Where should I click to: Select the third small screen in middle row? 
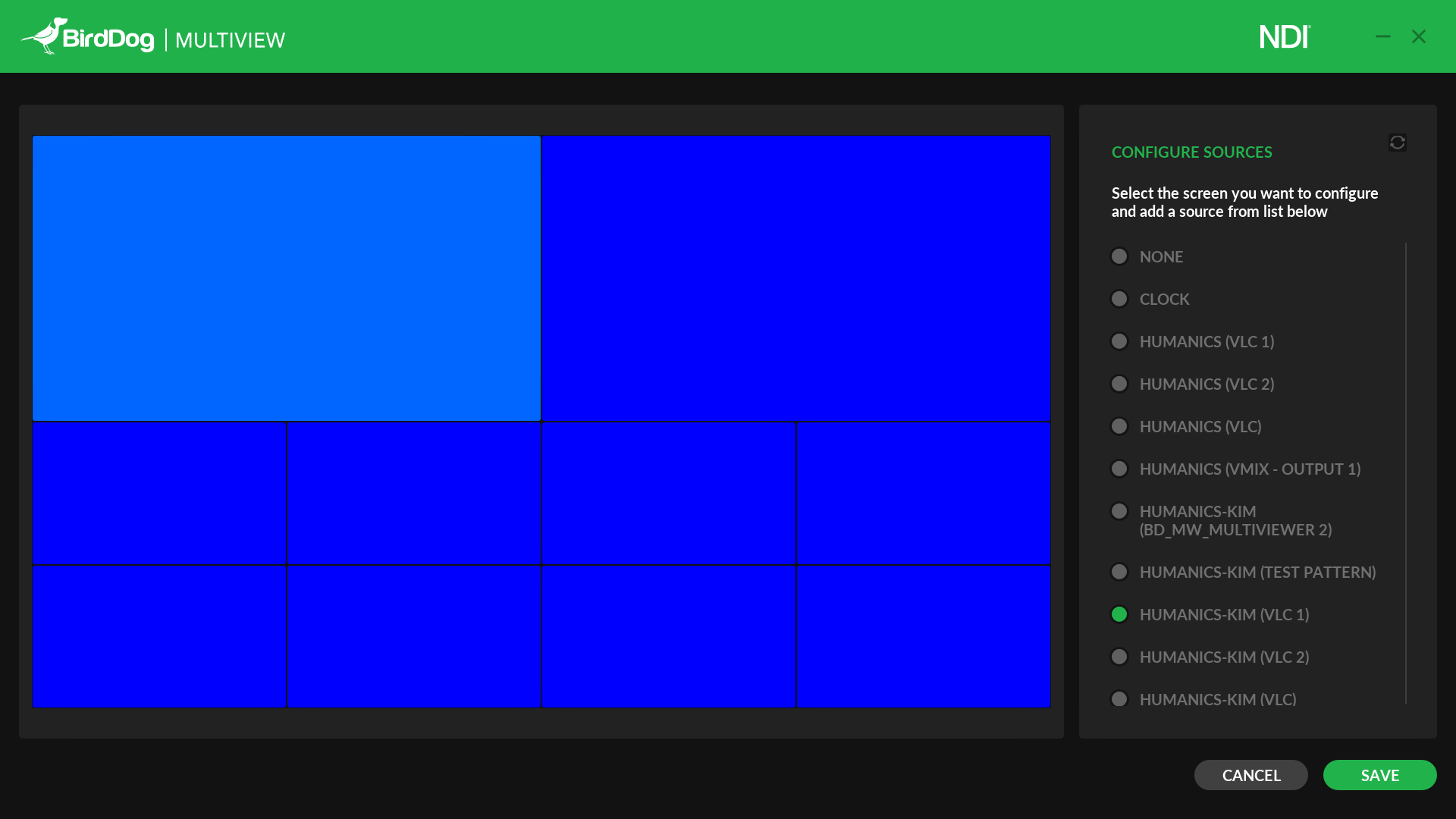[x=669, y=494]
